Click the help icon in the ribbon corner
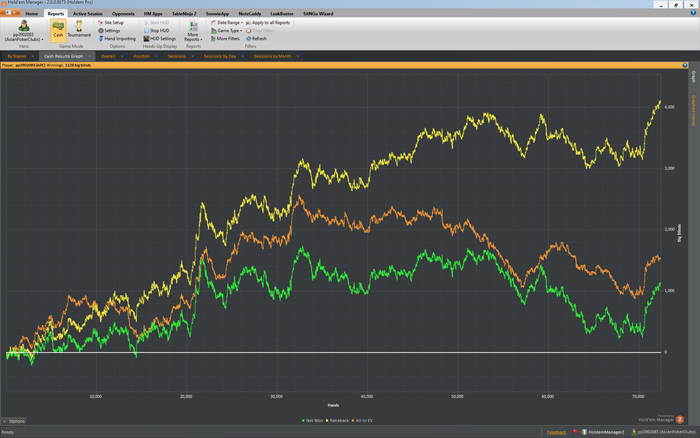The width and height of the screenshot is (700, 438). 693,13
